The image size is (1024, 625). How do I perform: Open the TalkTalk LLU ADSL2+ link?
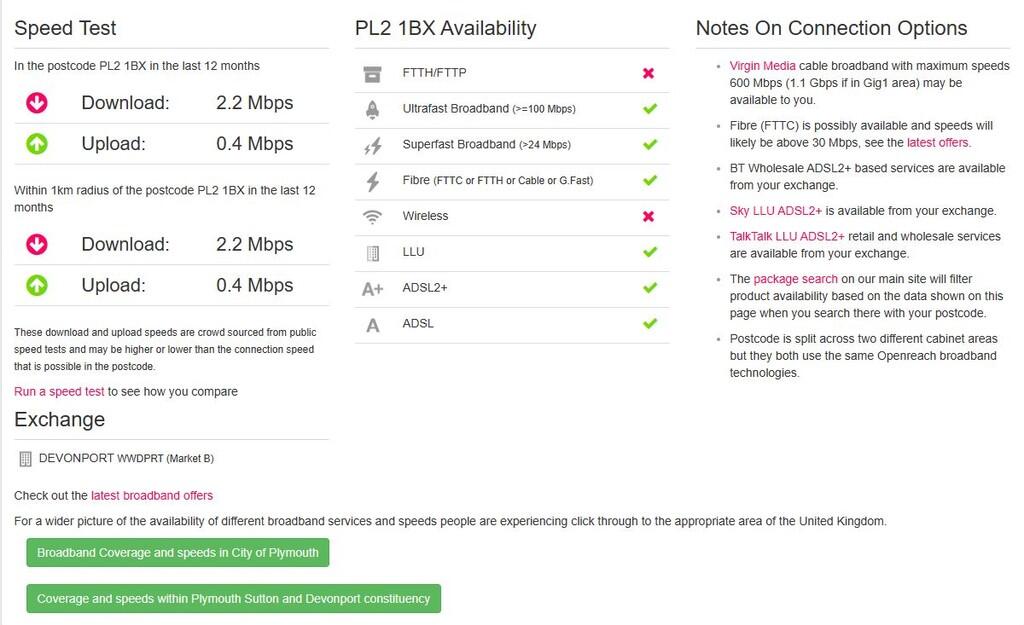pos(787,236)
